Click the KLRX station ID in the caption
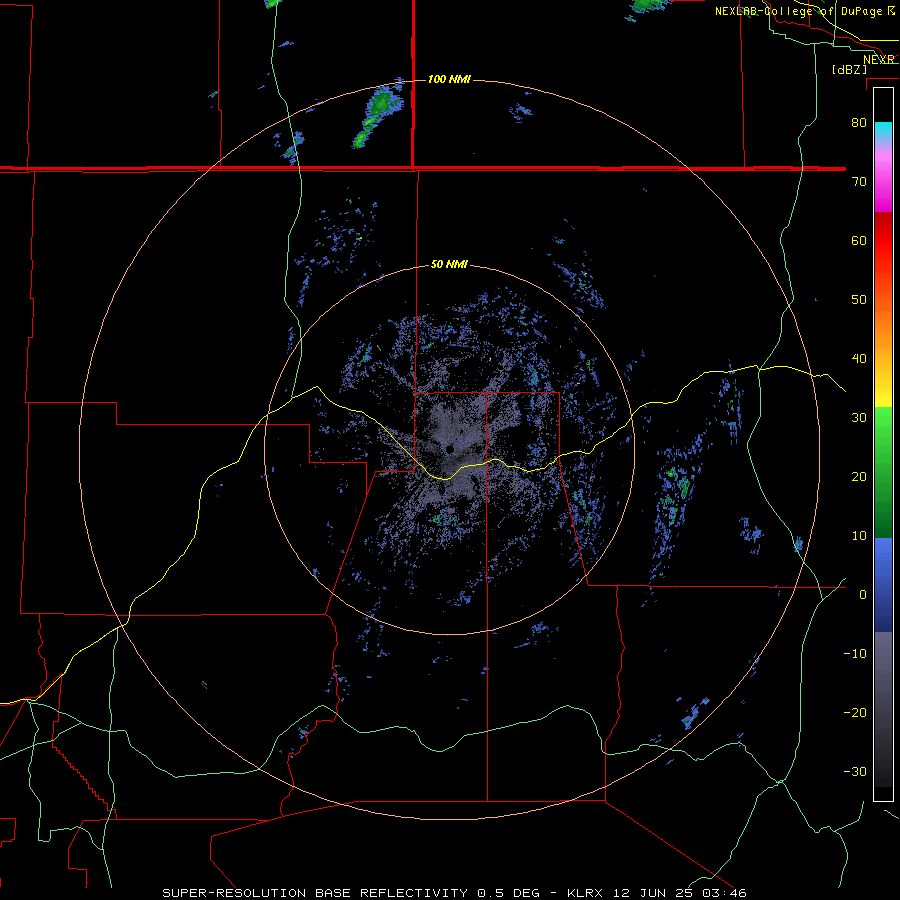The height and width of the screenshot is (900, 900). [585, 893]
